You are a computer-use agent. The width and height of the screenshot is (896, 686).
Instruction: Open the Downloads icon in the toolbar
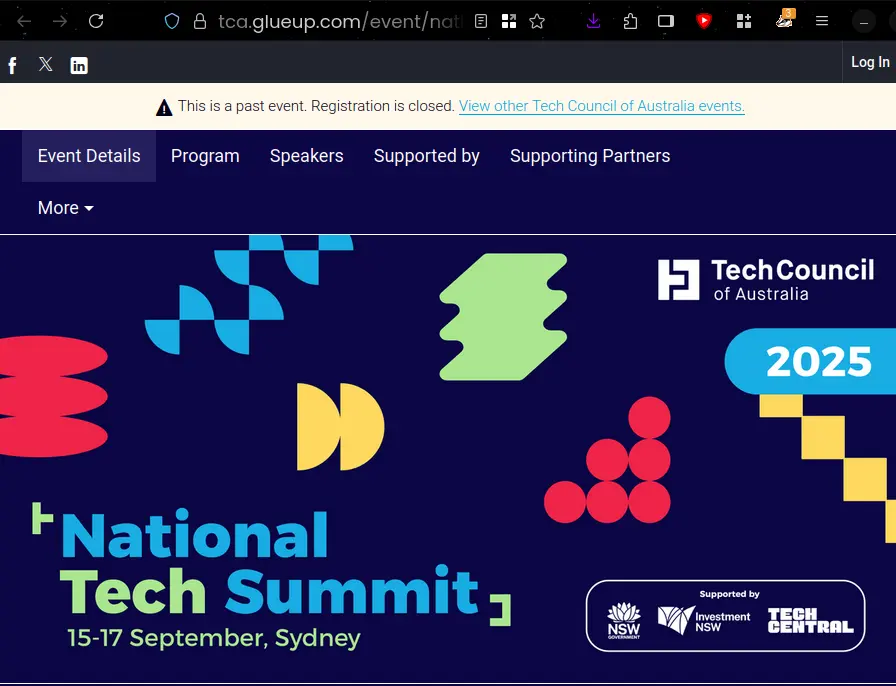[x=593, y=20]
